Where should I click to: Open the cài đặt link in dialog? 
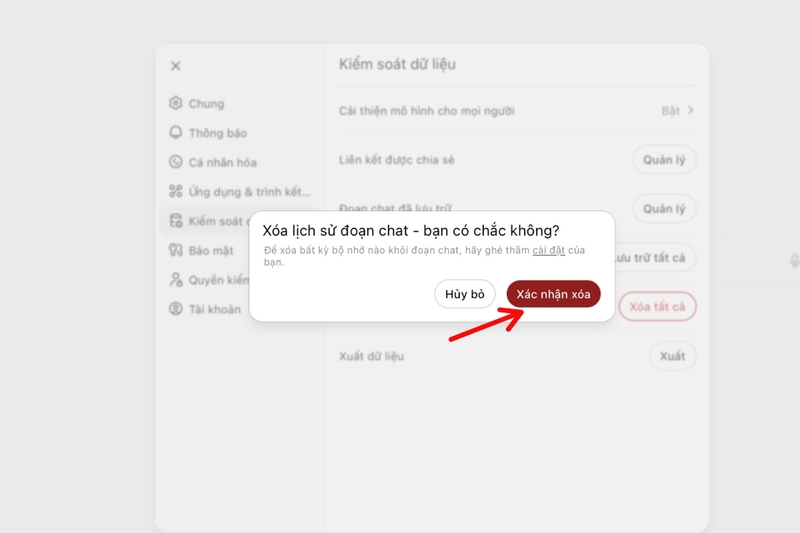548,250
